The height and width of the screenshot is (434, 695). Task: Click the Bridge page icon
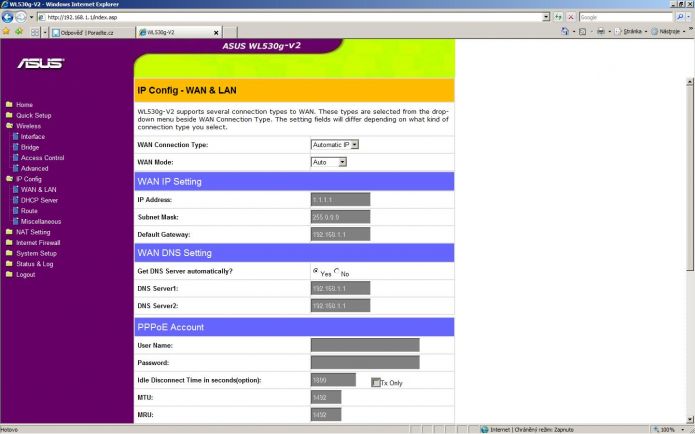click(16, 147)
